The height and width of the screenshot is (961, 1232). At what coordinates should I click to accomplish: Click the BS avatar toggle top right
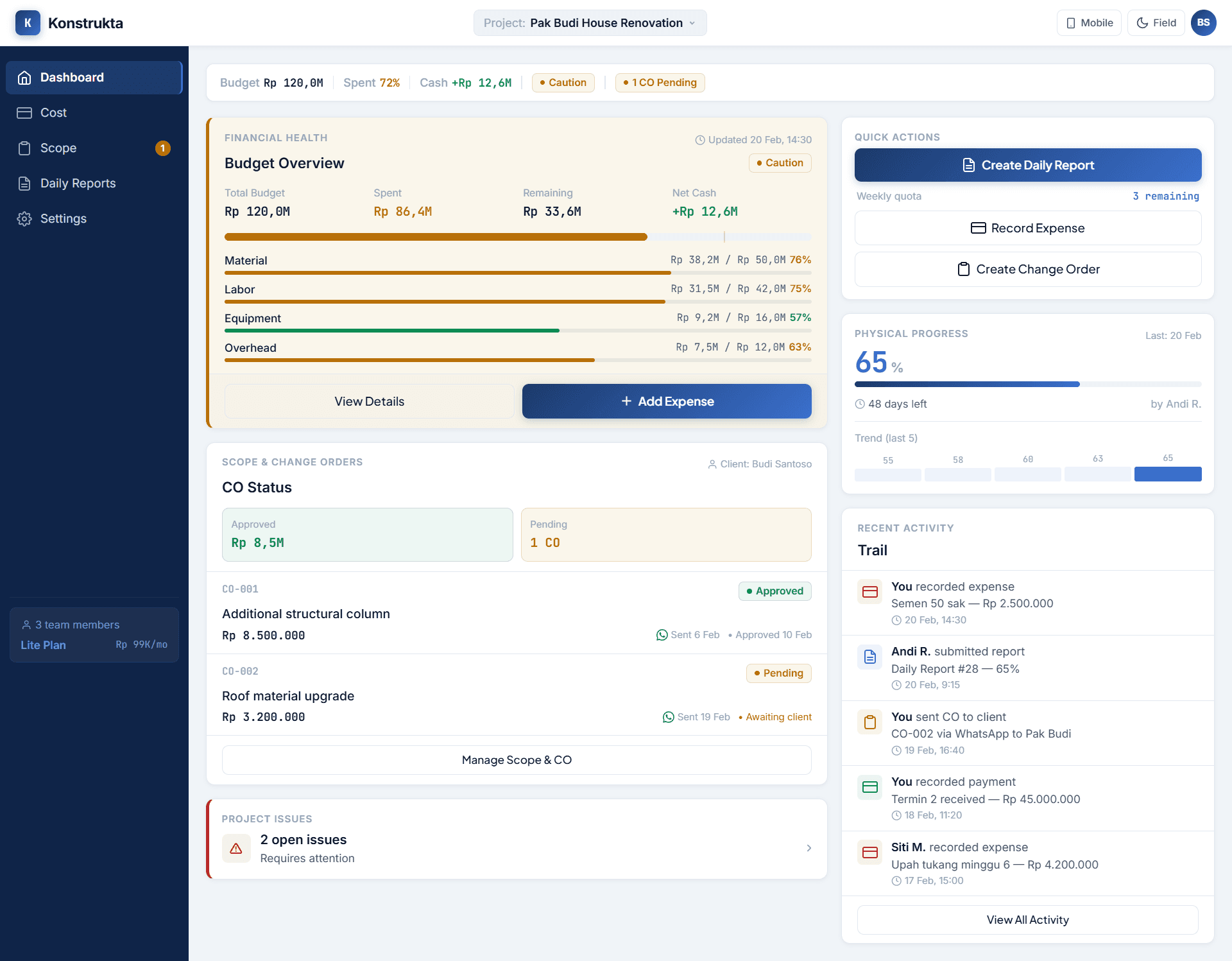point(1204,22)
